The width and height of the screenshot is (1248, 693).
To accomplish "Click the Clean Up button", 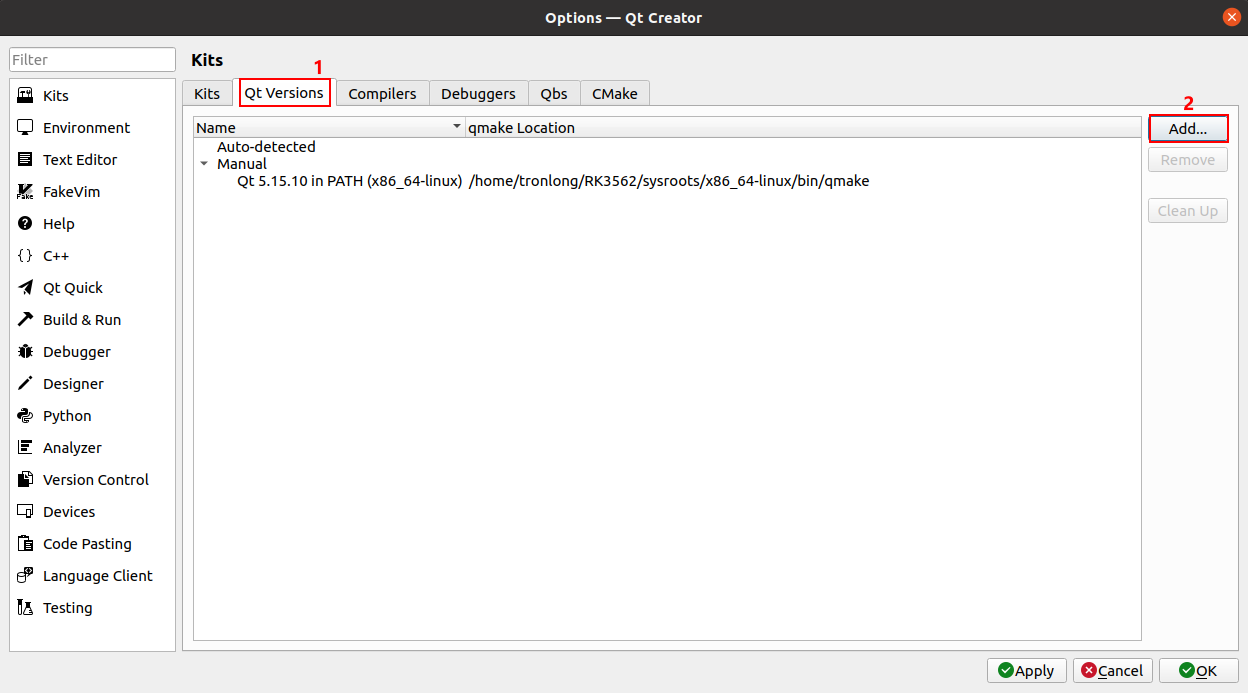I will pos(1188,211).
